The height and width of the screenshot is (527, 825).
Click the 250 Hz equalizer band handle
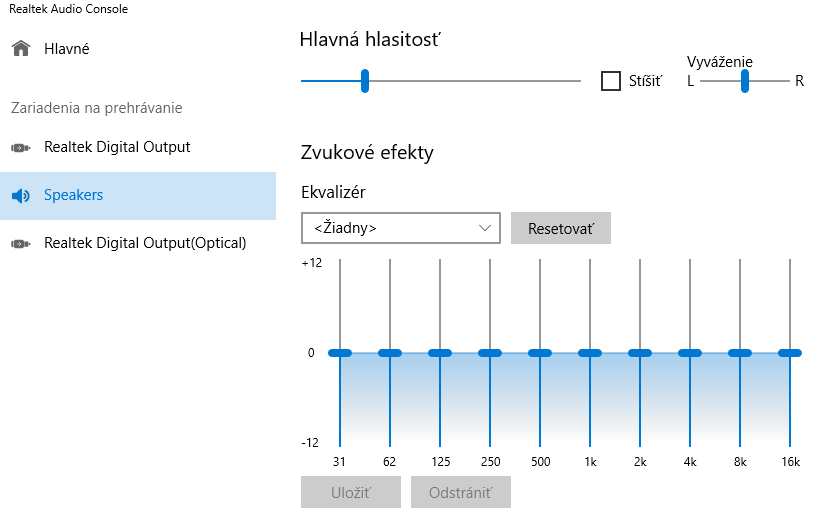490,353
